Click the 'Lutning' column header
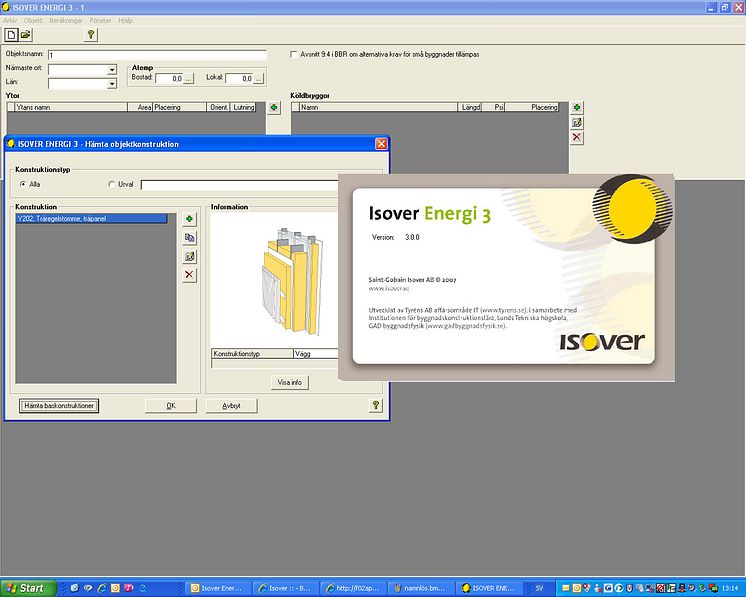 [x=243, y=108]
